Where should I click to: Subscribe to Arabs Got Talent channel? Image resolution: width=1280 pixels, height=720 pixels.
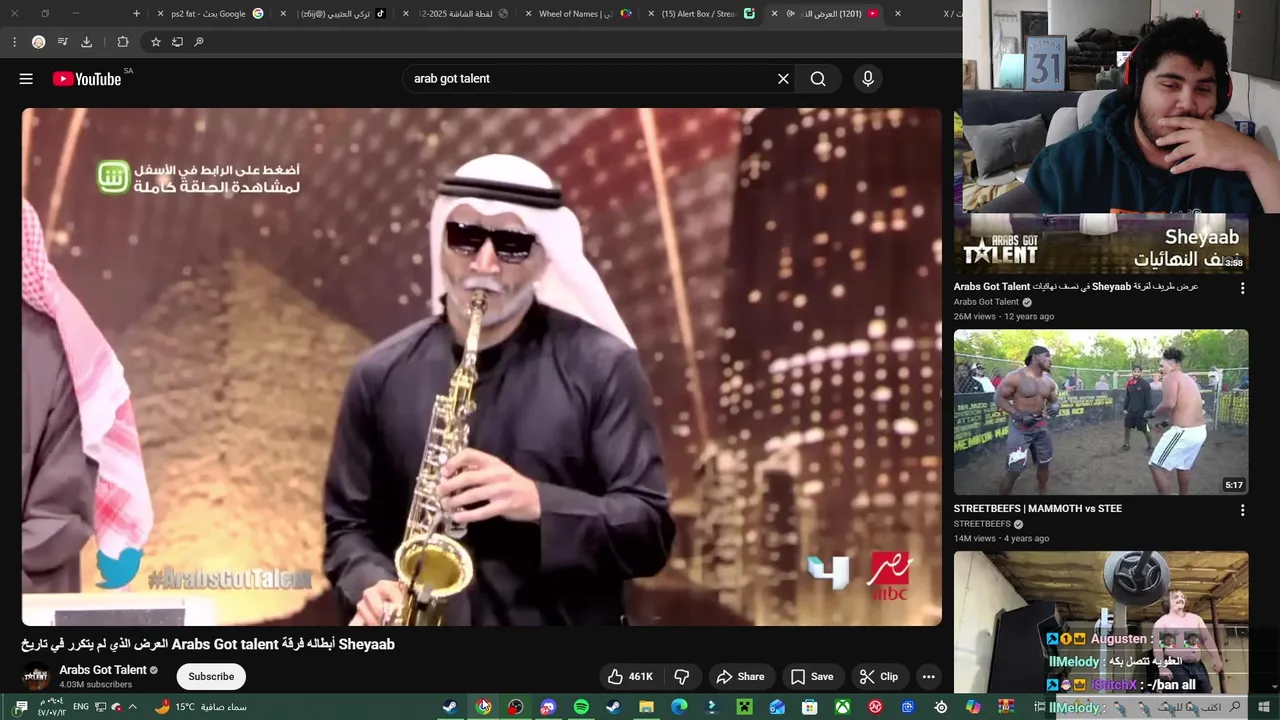click(211, 677)
